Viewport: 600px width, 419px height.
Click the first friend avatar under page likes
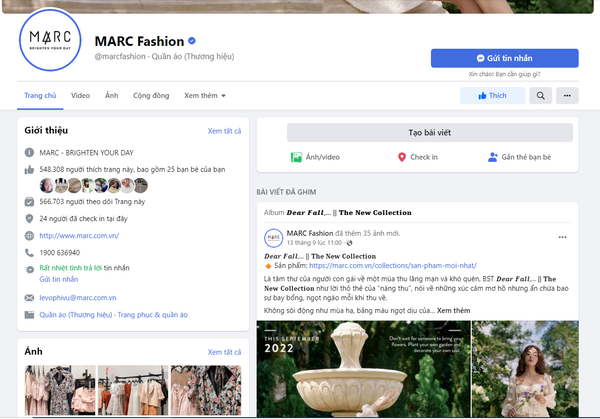tap(47, 186)
